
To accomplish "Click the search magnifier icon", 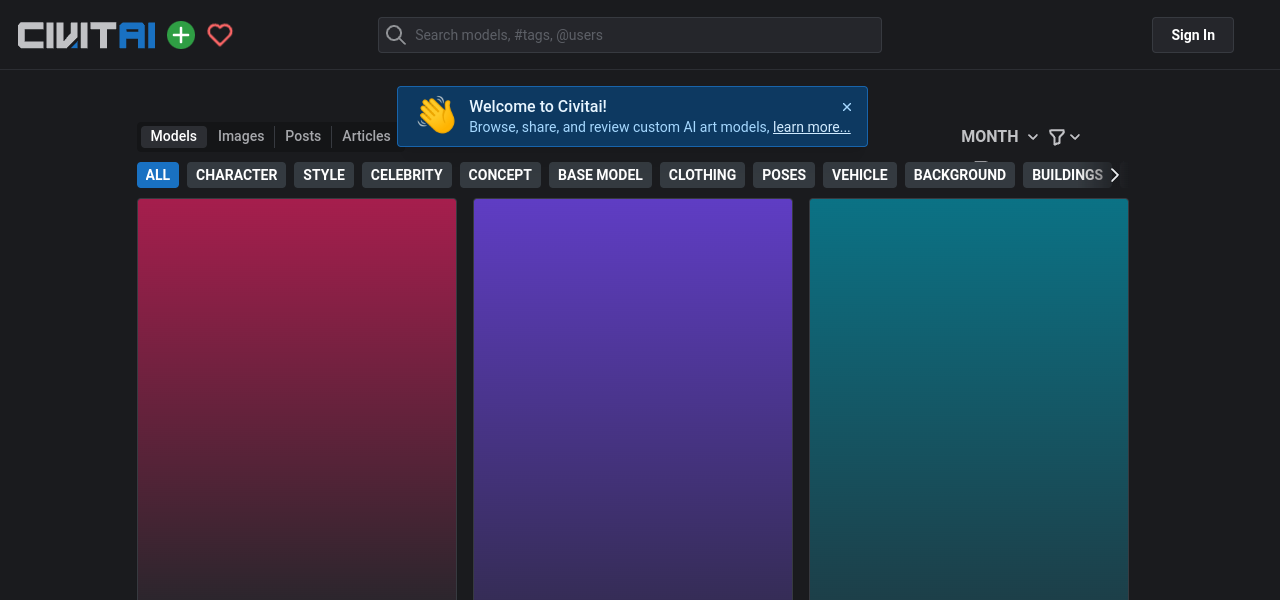I will coord(396,35).
